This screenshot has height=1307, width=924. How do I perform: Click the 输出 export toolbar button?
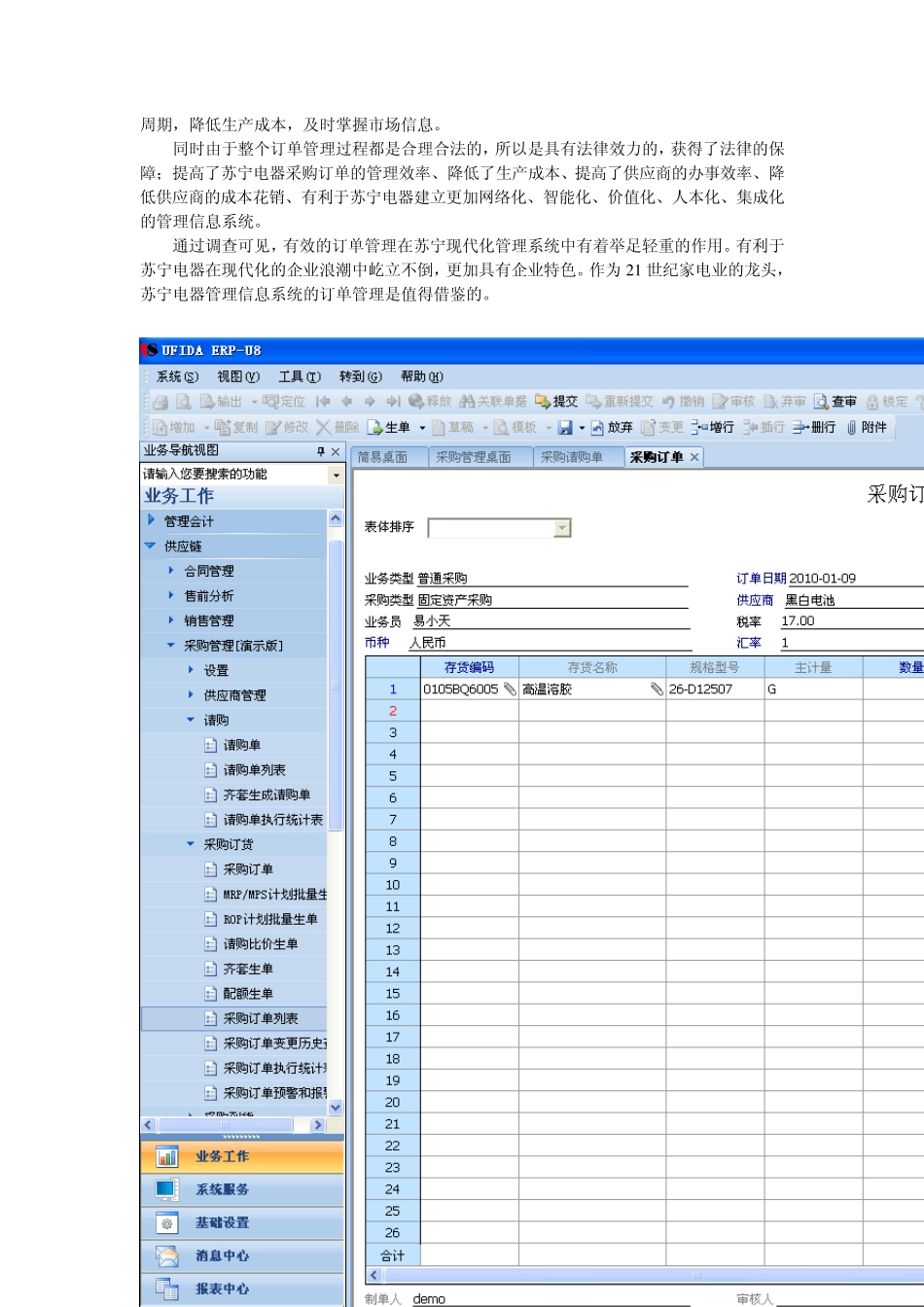(221, 402)
